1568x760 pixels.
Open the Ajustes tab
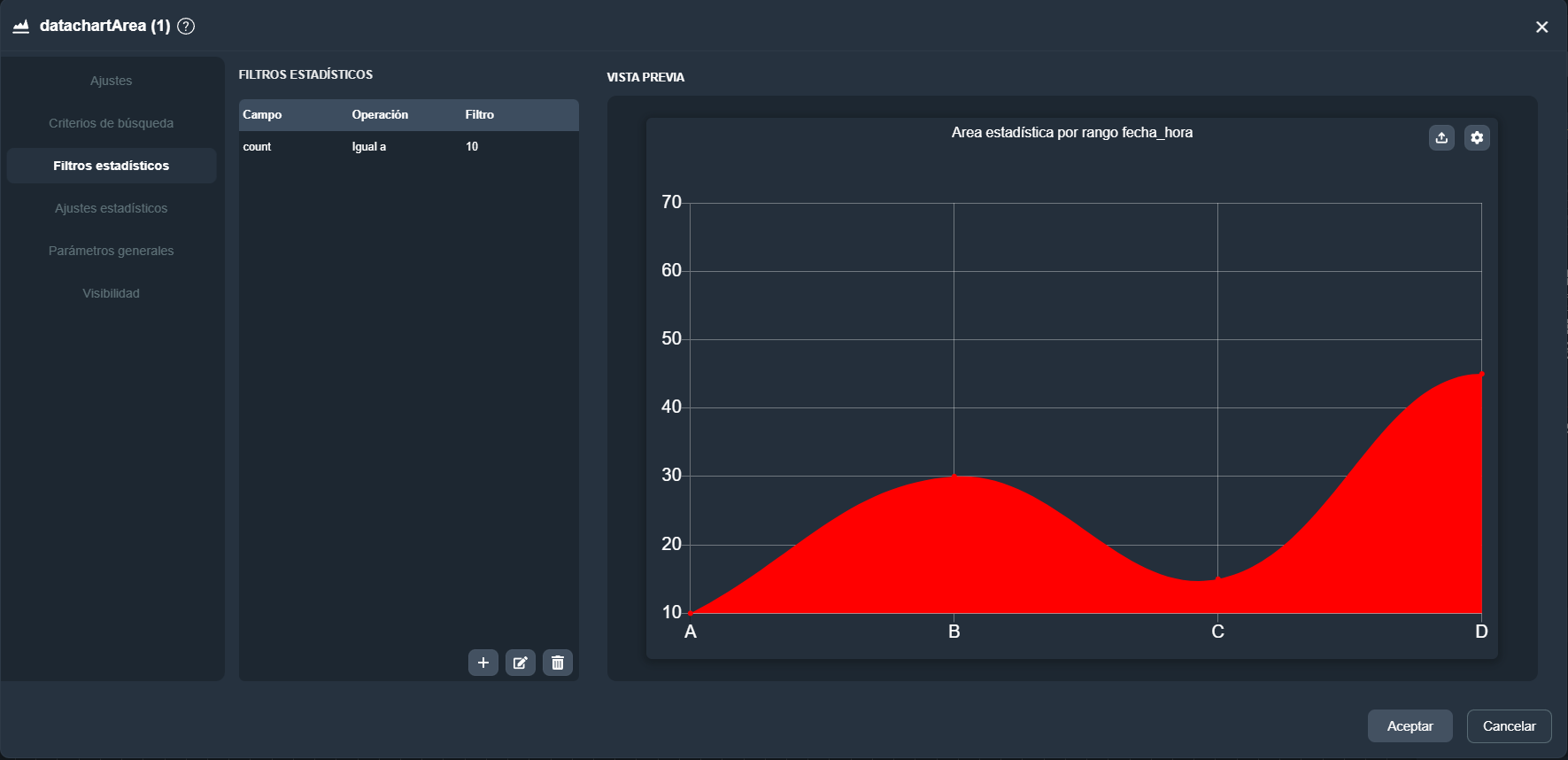tap(112, 81)
